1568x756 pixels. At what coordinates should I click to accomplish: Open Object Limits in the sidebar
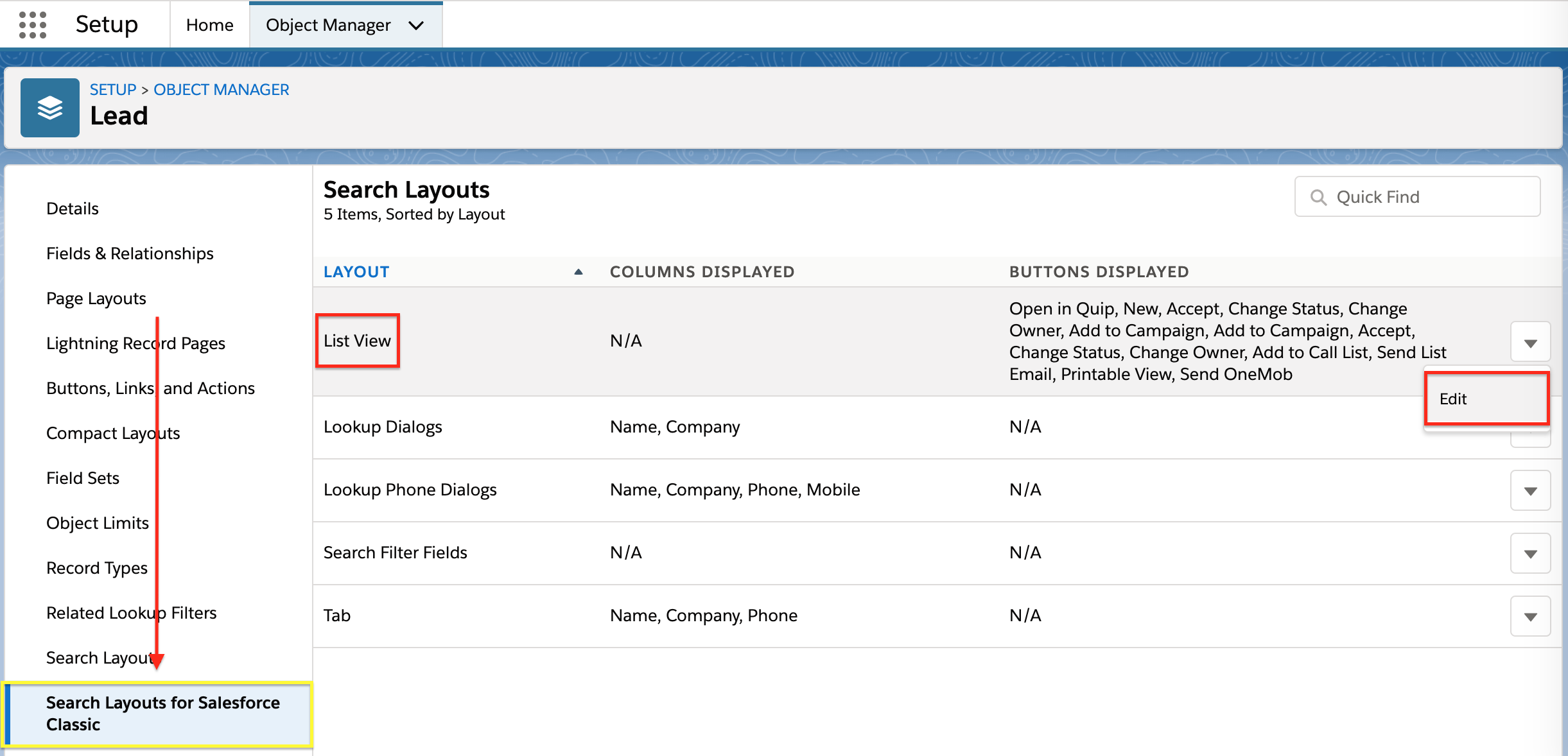coord(98,523)
